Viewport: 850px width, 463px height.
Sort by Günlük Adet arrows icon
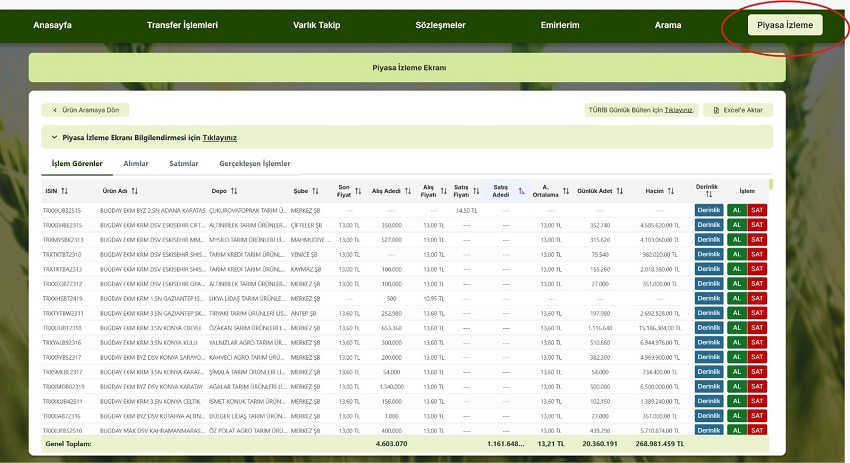(621, 190)
